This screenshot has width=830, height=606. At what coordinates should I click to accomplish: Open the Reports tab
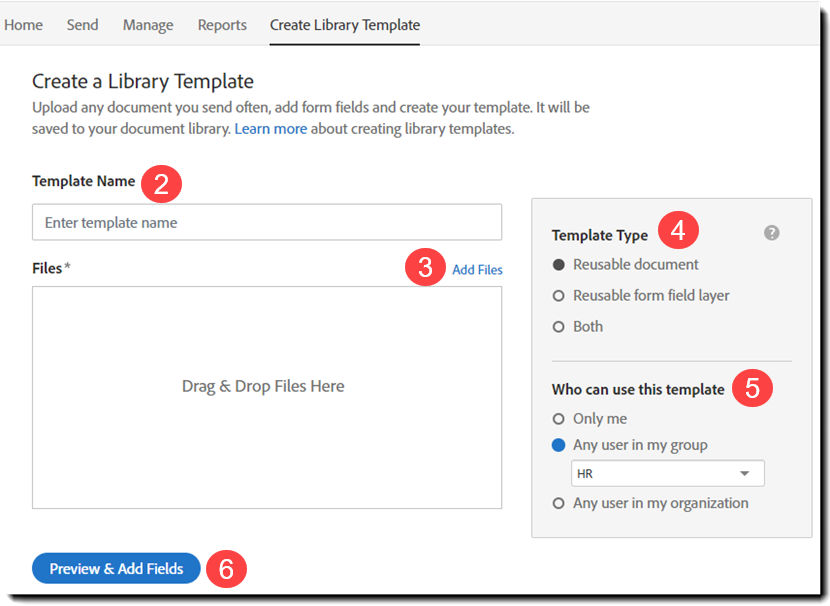tap(222, 25)
